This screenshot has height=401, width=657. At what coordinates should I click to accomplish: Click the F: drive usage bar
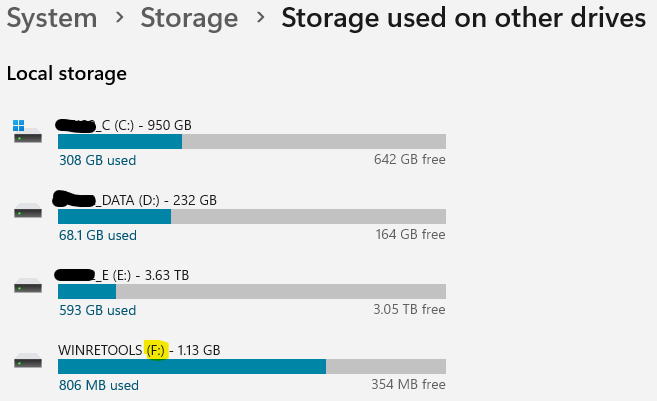click(x=252, y=367)
